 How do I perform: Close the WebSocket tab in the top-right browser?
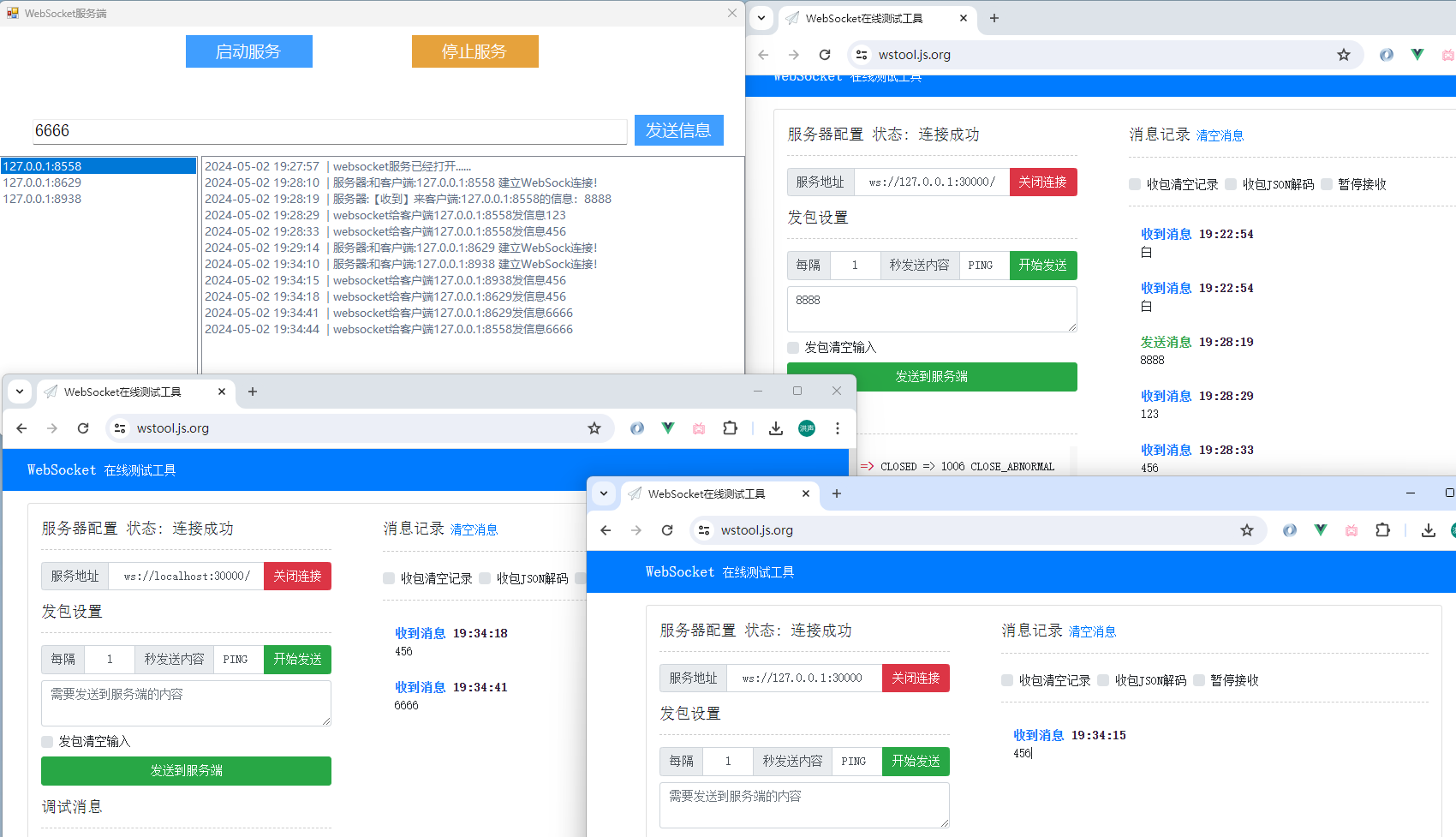pyautogui.click(x=964, y=18)
